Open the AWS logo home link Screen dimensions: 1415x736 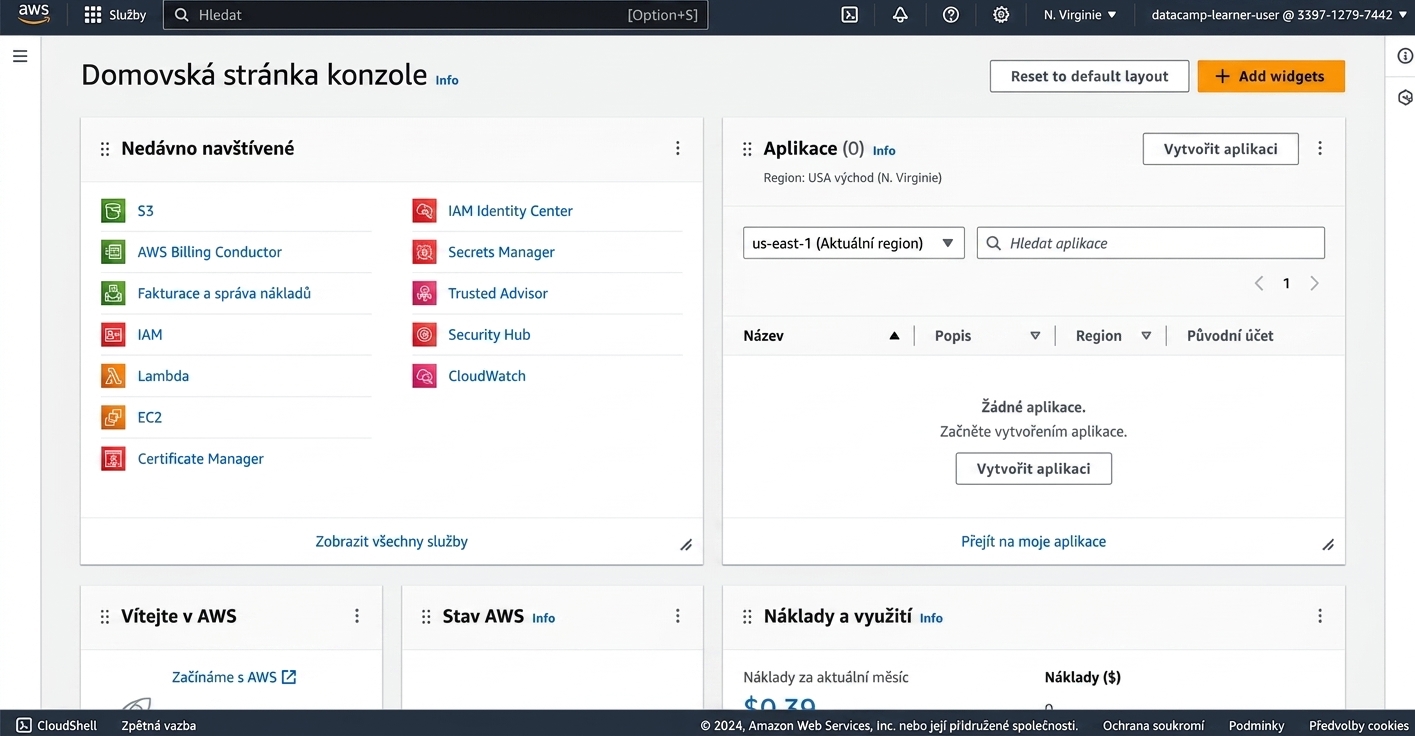click(x=33, y=14)
